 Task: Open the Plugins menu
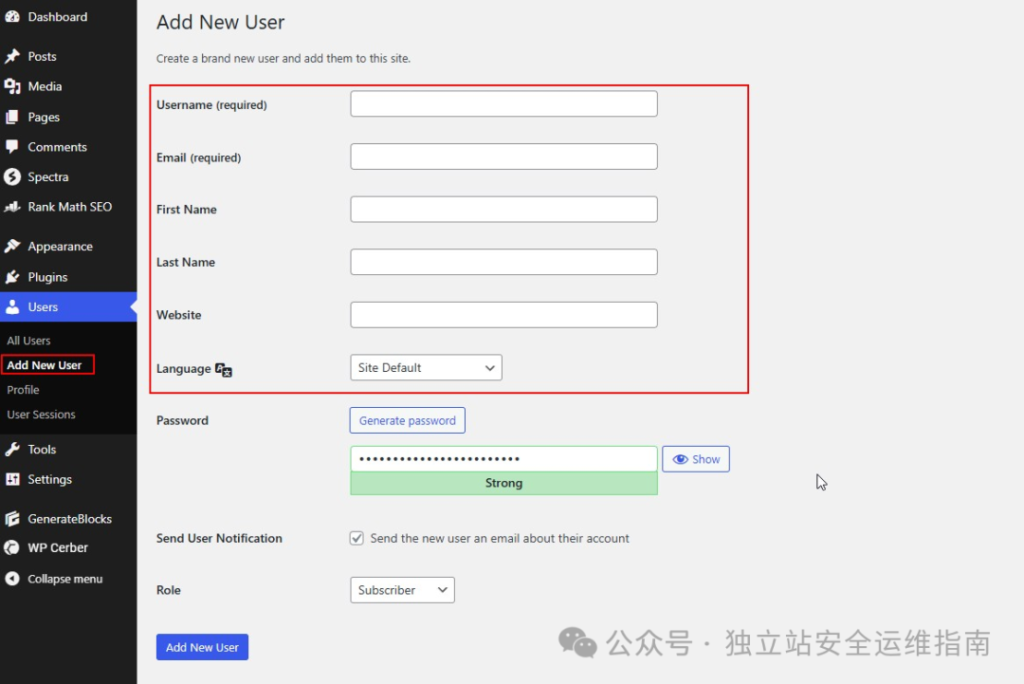[x=69, y=277]
